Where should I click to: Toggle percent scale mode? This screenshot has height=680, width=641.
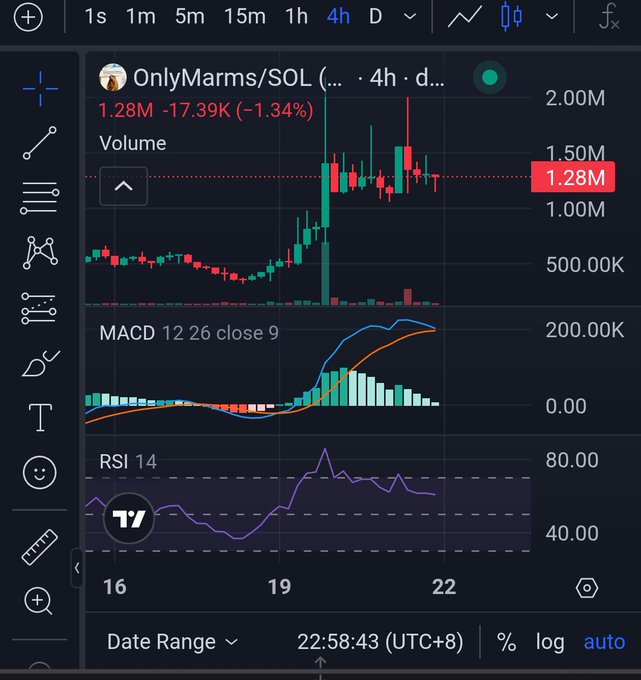pos(507,642)
